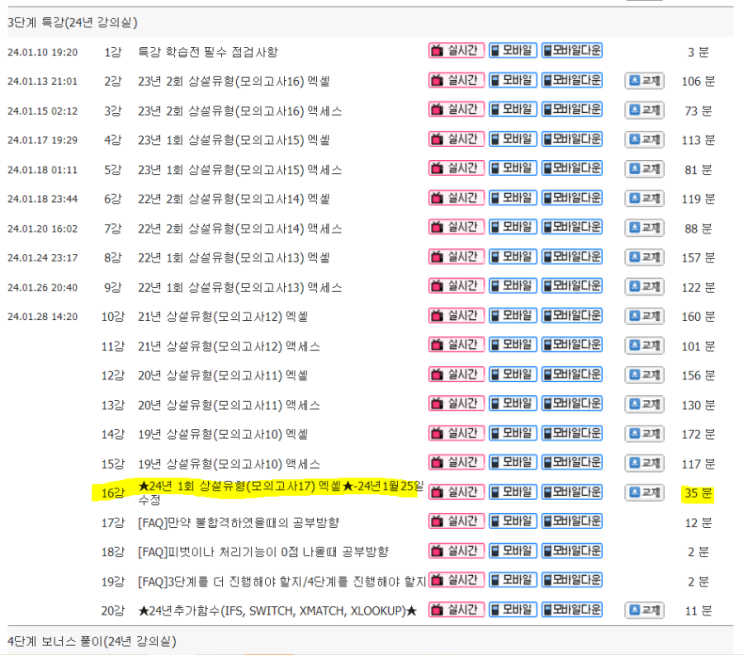Play 실시간 for lecture 13강
Viewport: 743px width, 655px height.
pos(456,403)
